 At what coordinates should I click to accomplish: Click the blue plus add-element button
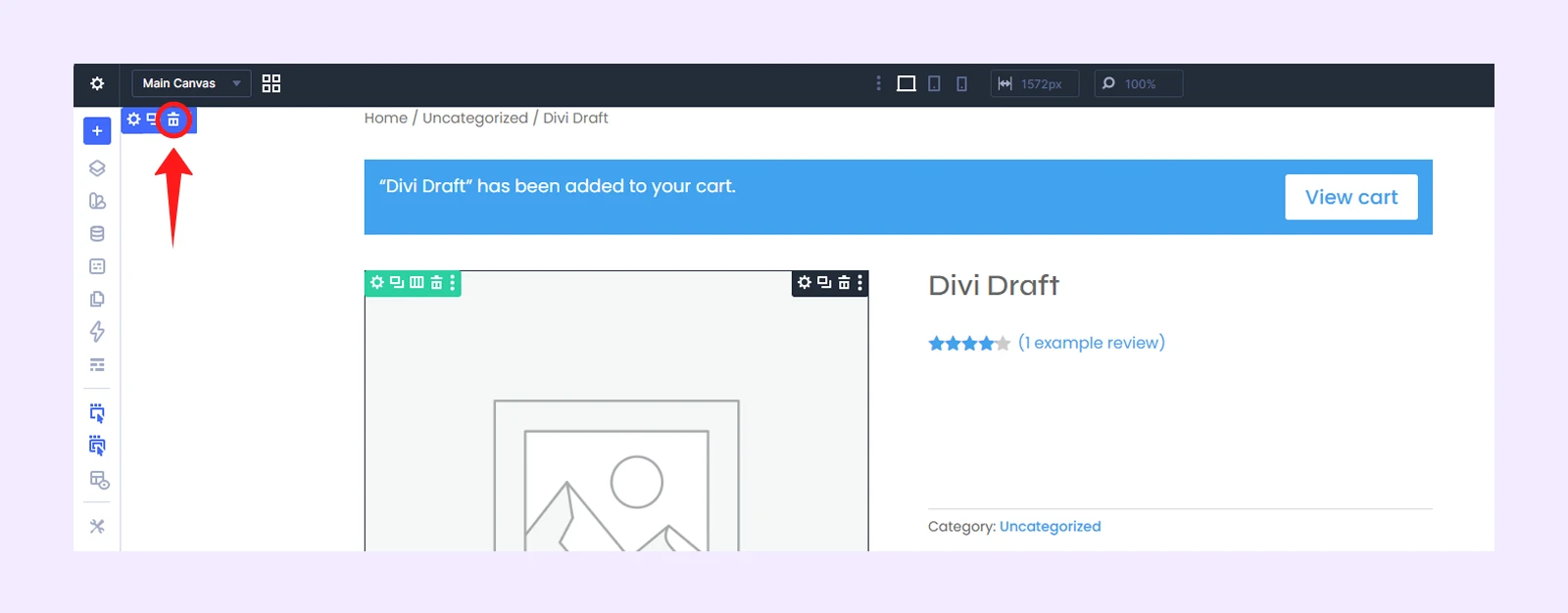tap(97, 131)
